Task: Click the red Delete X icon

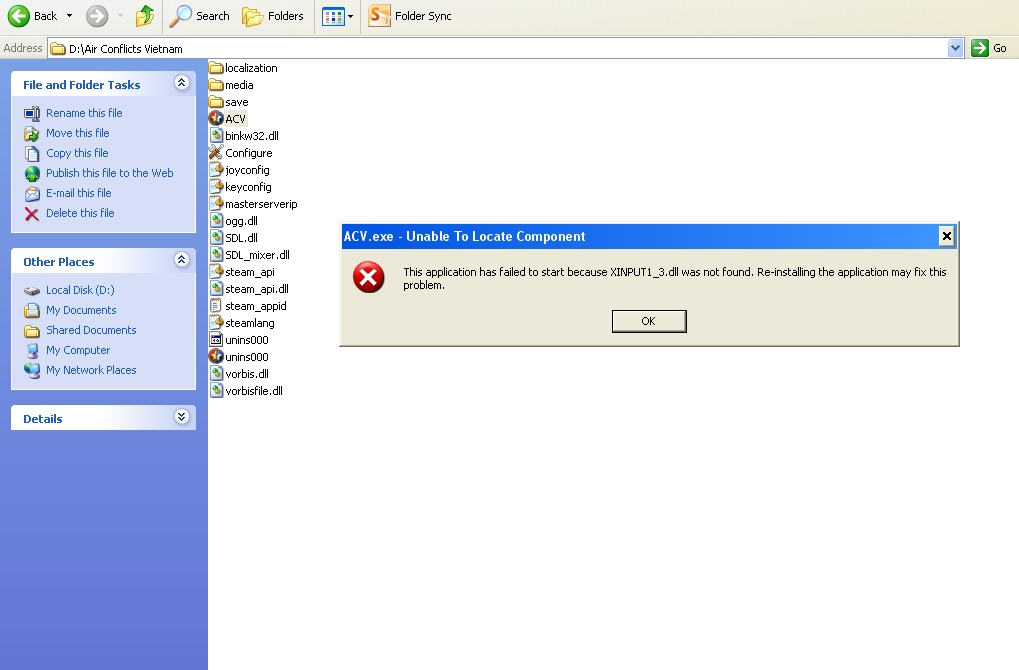Action: 32,214
